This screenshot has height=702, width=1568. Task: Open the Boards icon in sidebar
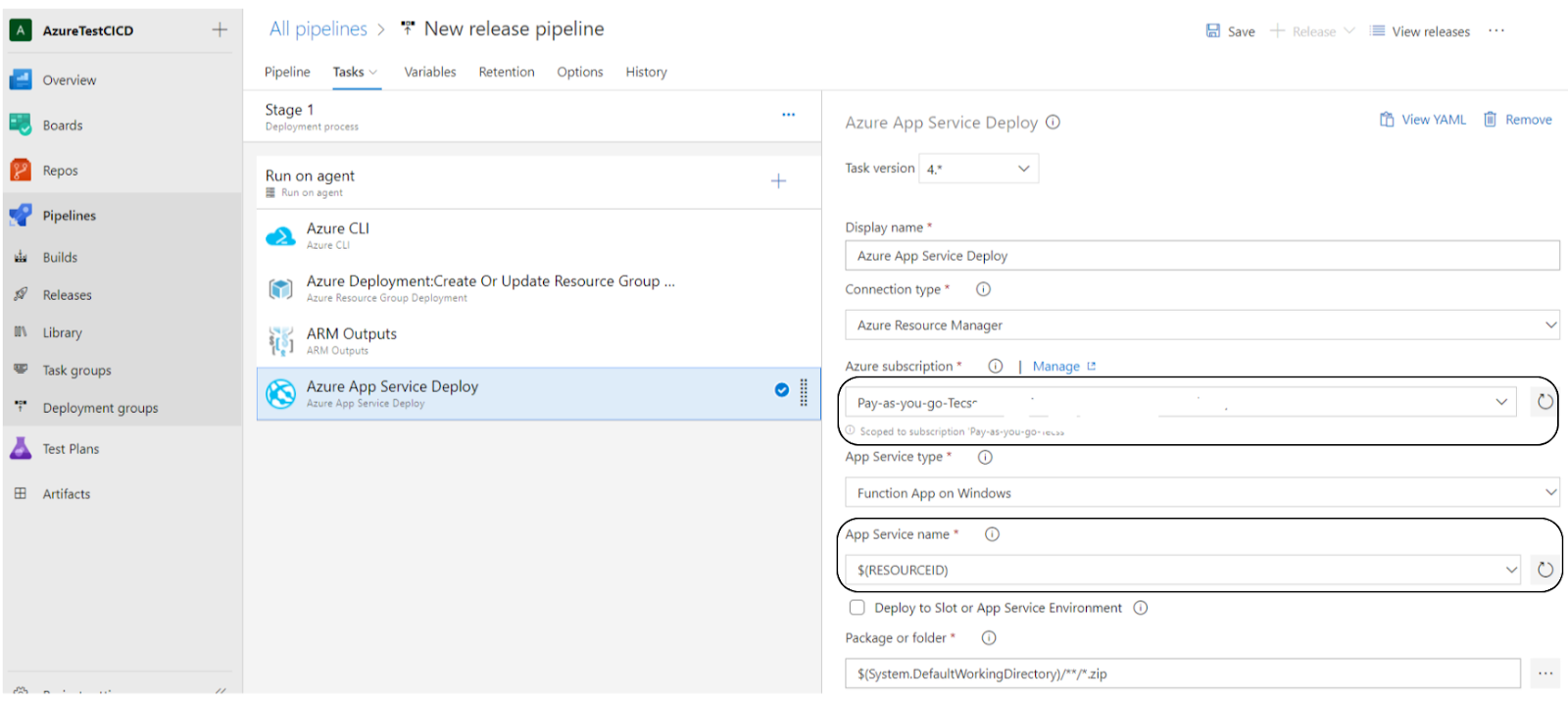(x=21, y=125)
